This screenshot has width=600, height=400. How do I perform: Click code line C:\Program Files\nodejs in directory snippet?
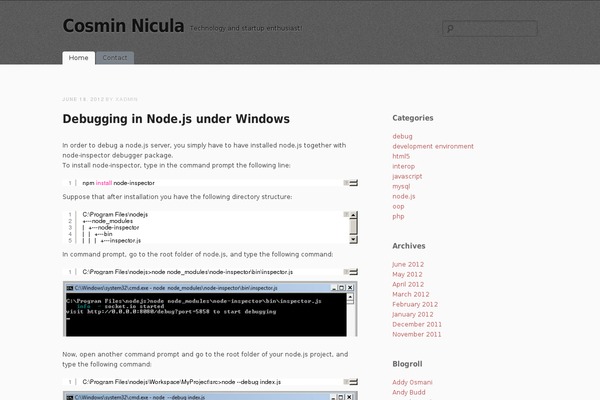coord(115,214)
